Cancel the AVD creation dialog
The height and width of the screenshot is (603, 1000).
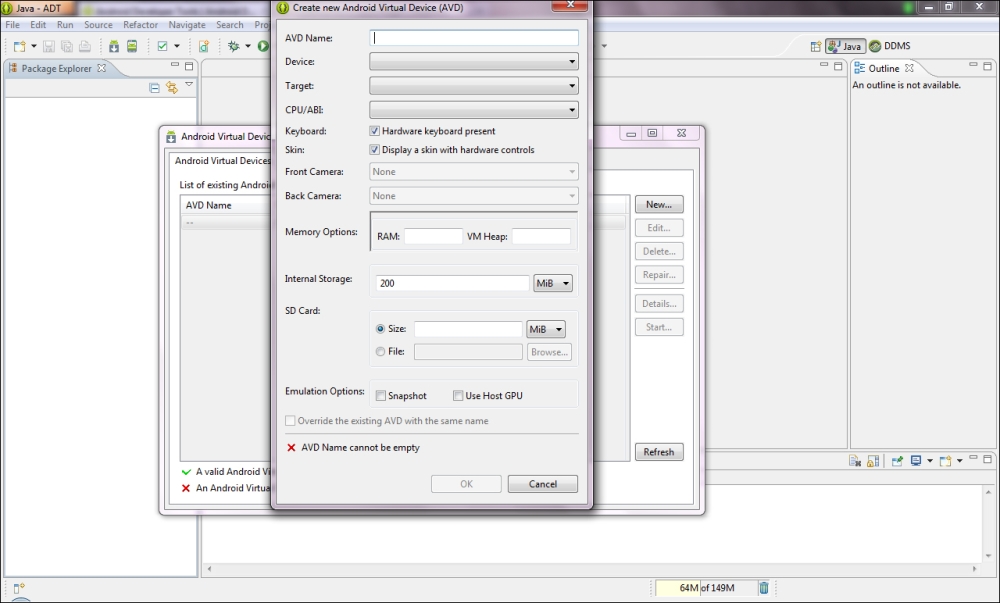[x=542, y=484]
